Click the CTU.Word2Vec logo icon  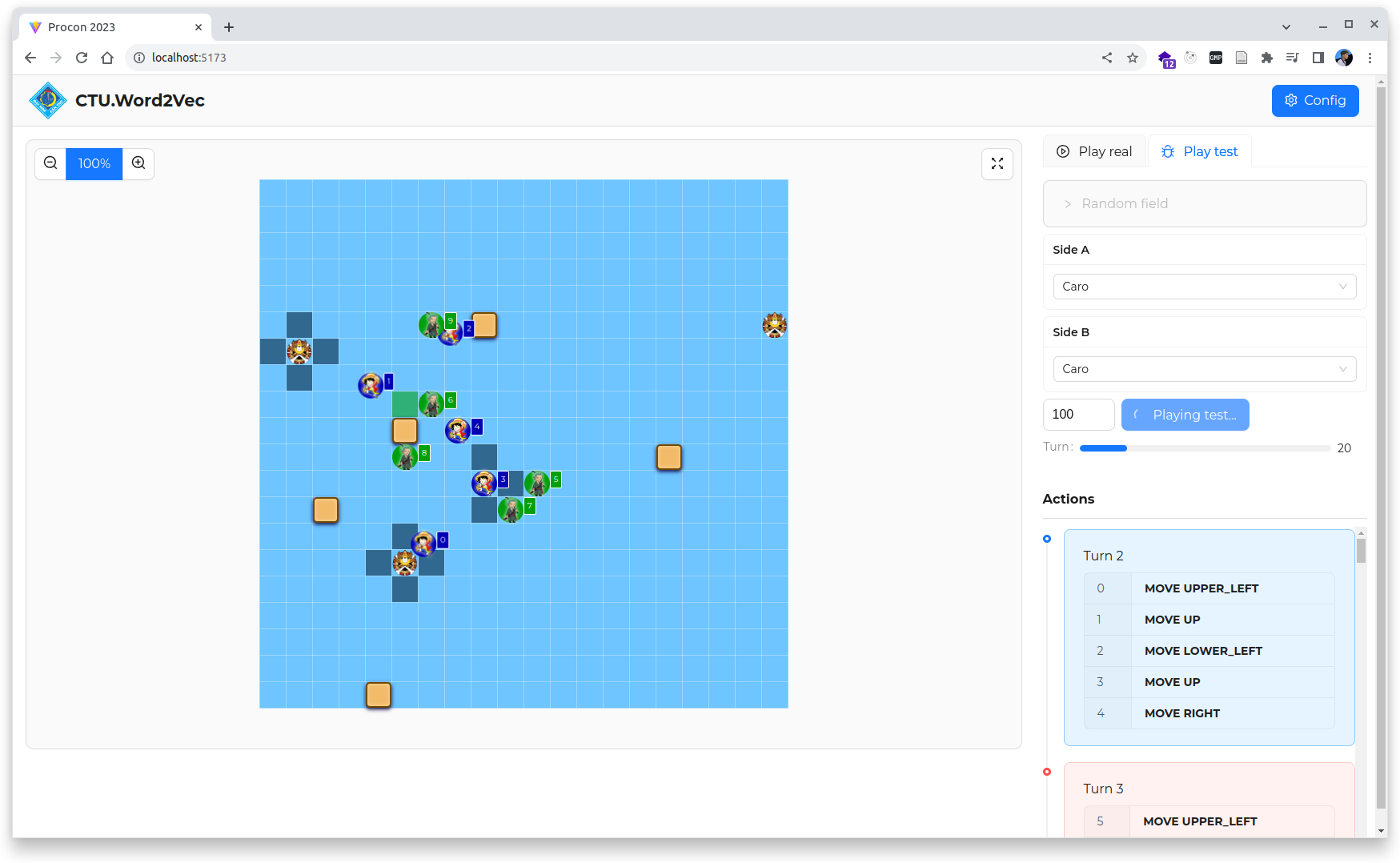[48, 101]
